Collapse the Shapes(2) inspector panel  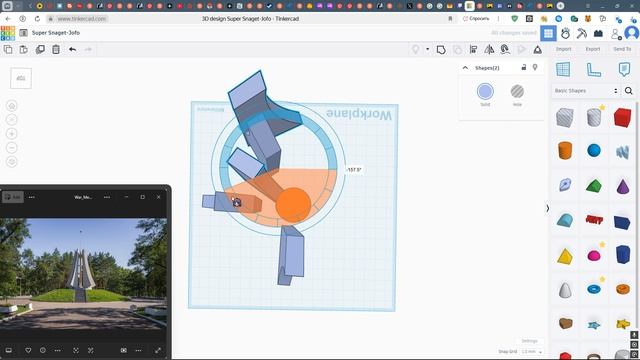[x=465, y=68]
